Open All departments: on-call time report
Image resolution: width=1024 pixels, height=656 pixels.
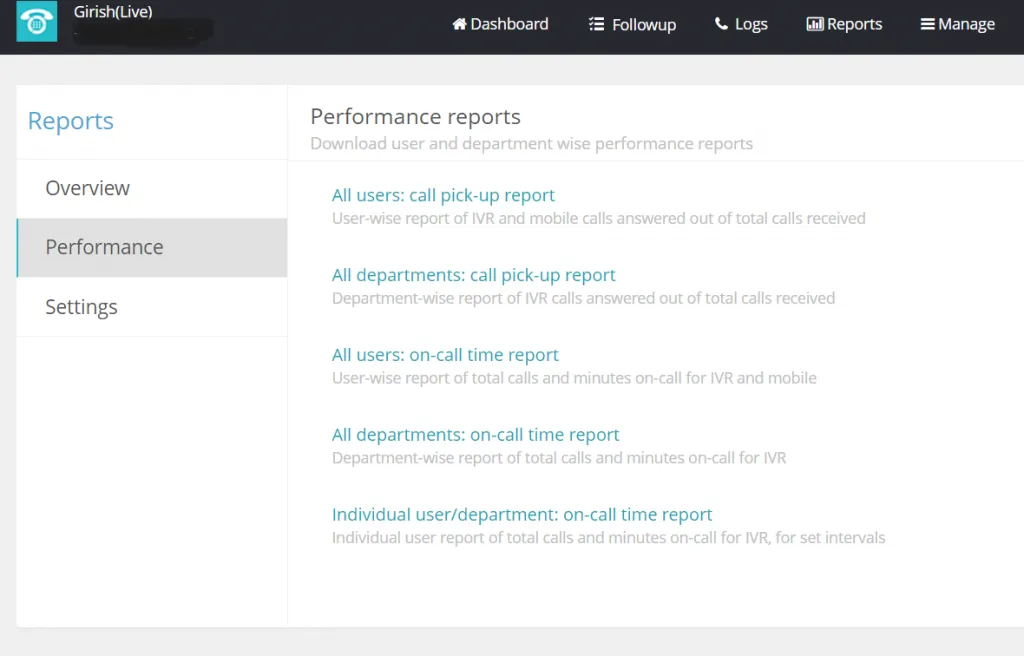475,435
